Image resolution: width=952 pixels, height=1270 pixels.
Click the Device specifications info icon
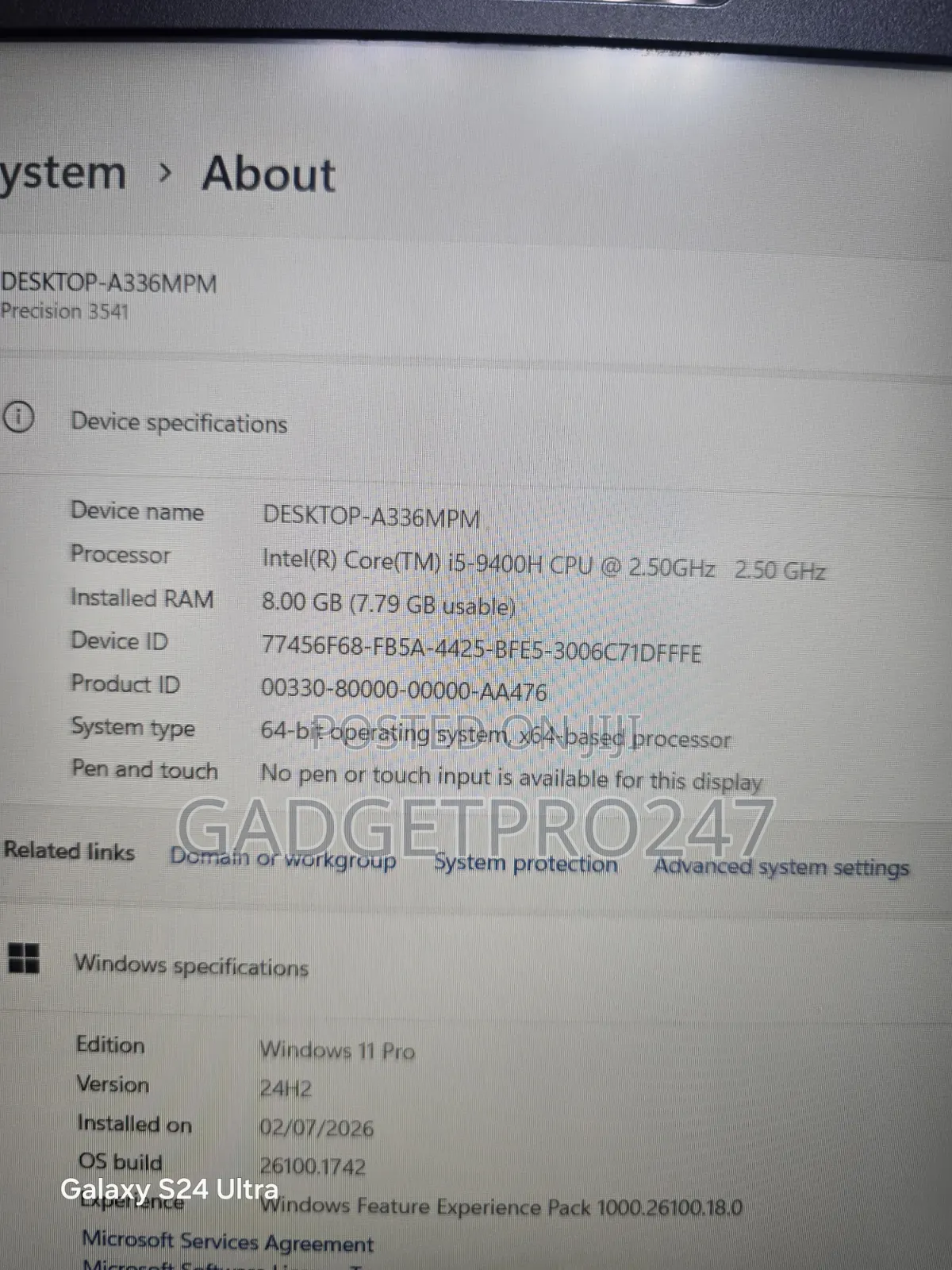point(17,417)
